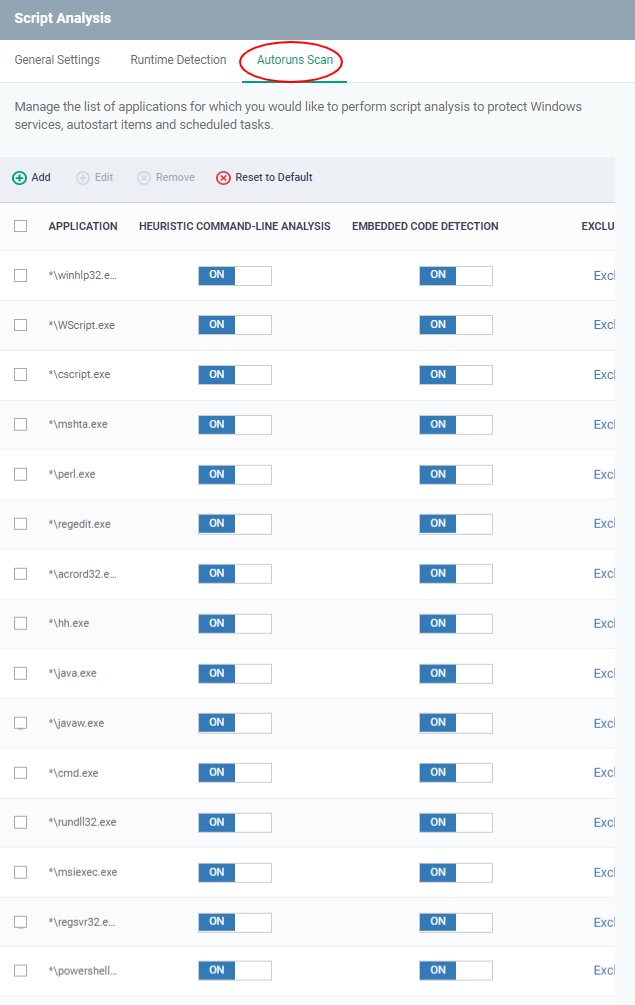
Task: Open Exclusions link for *\winhlp32 row
Action: pos(604,276)
